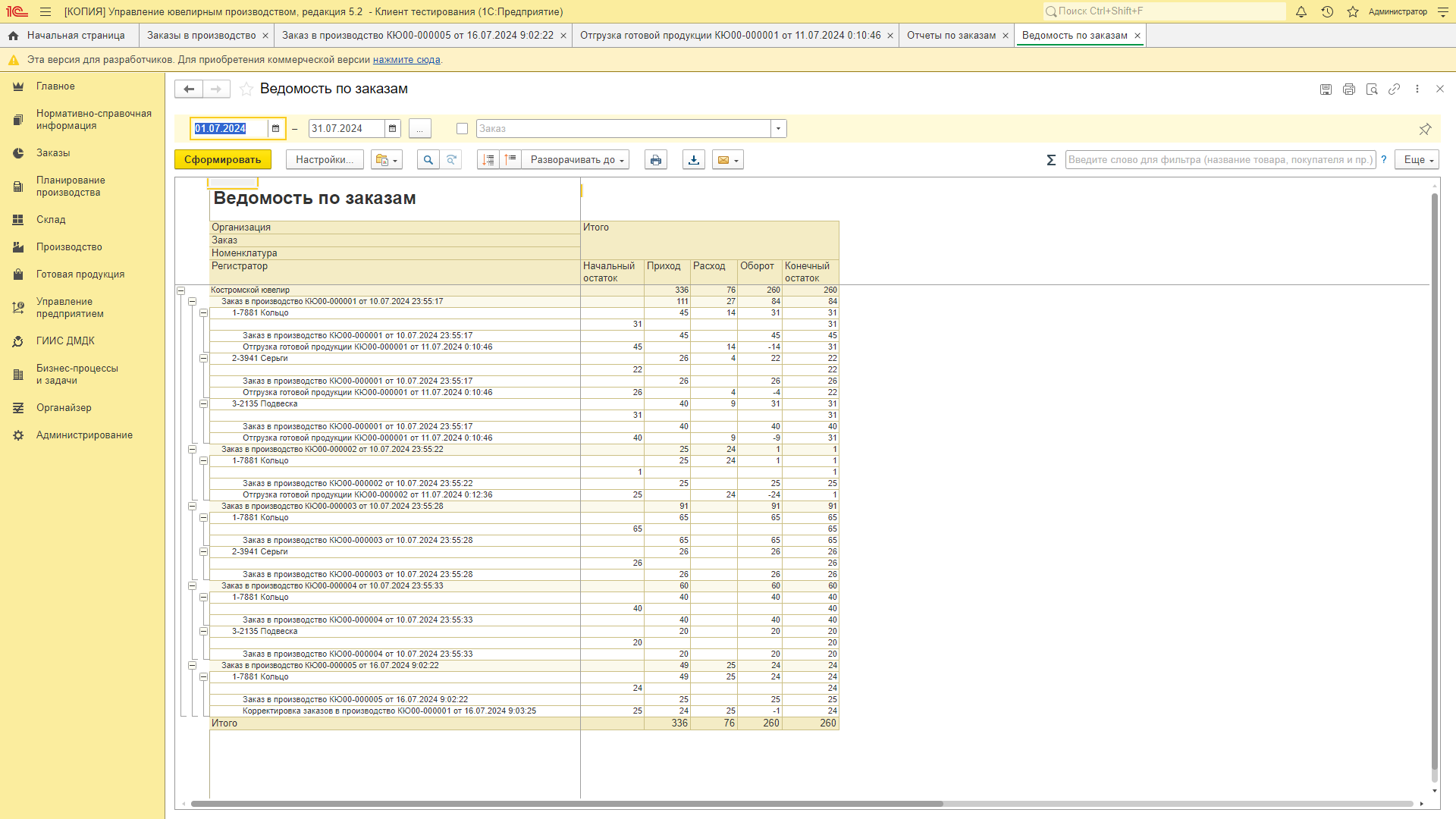Open calendar for end date 31.07.2024
Viewport: 1456px width, 819px height.
click(393, 129)
